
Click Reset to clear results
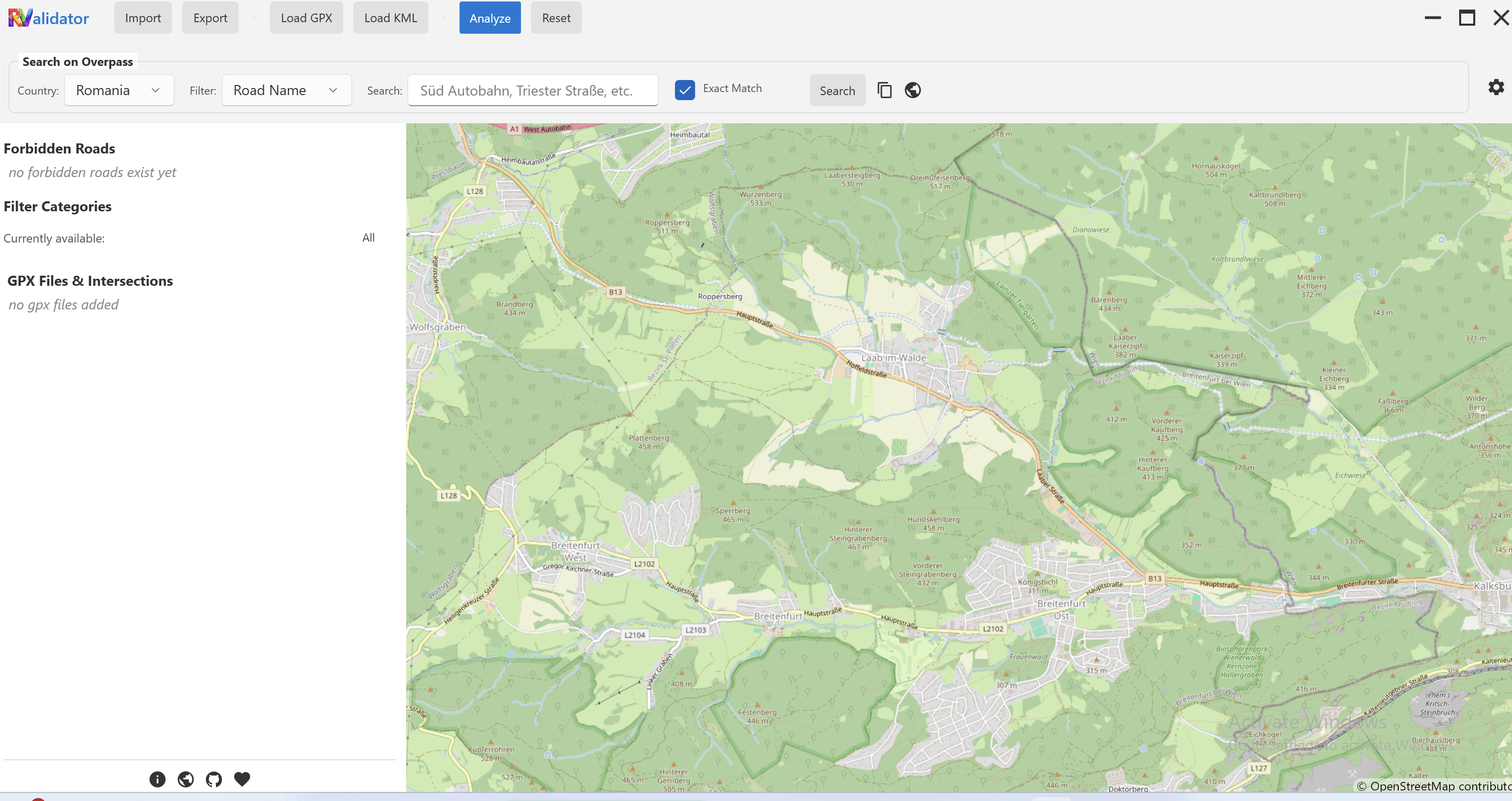click(555, 18)
